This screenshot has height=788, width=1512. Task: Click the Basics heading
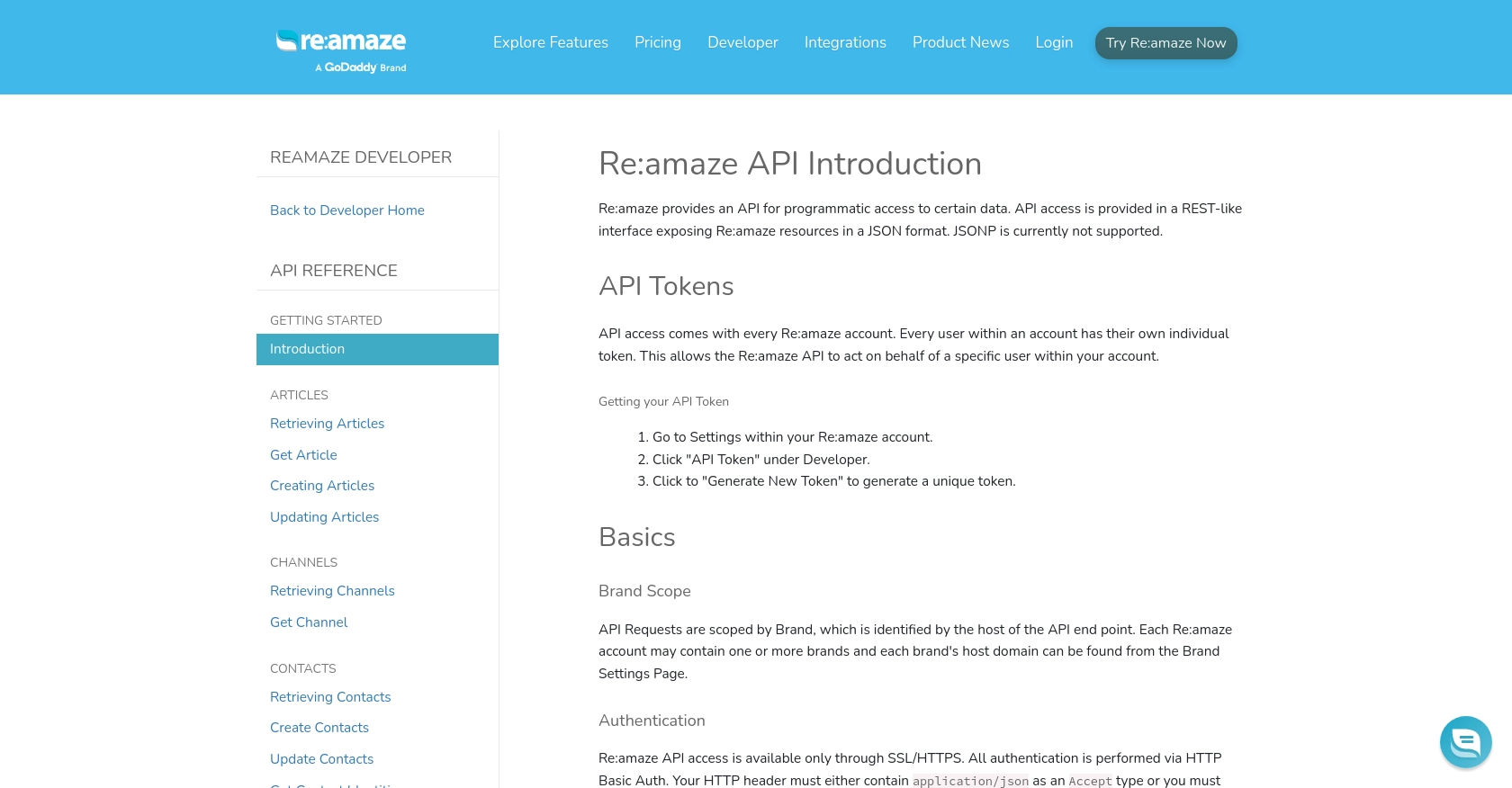click(x=637, y=537)
